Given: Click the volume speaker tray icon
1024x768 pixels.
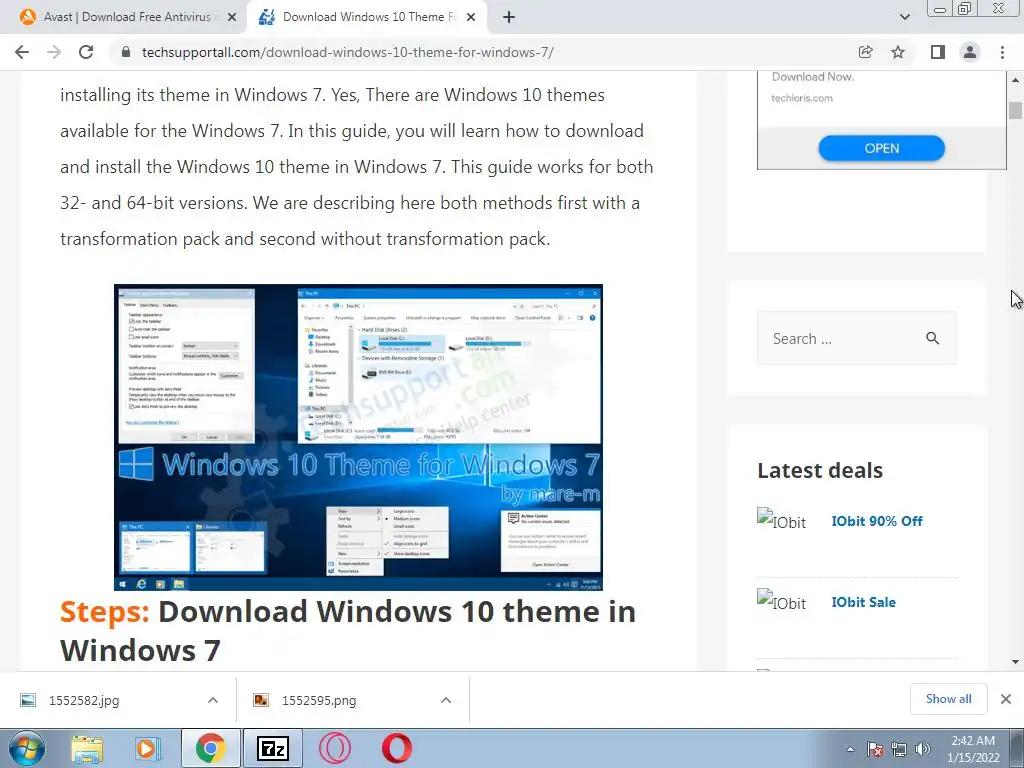Looking at the screenshot, I should (923, 749).
